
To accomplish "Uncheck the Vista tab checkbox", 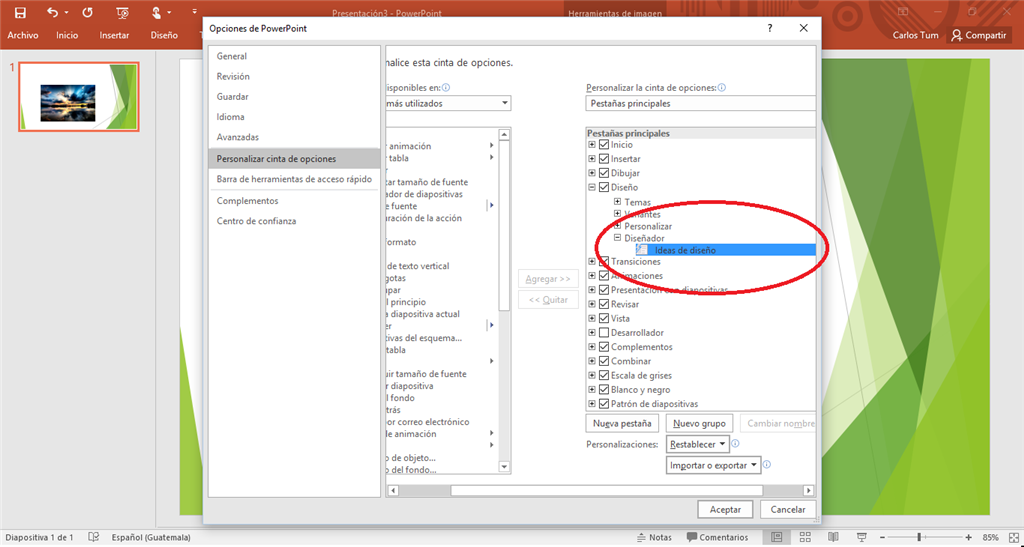I will pos(603,319).
